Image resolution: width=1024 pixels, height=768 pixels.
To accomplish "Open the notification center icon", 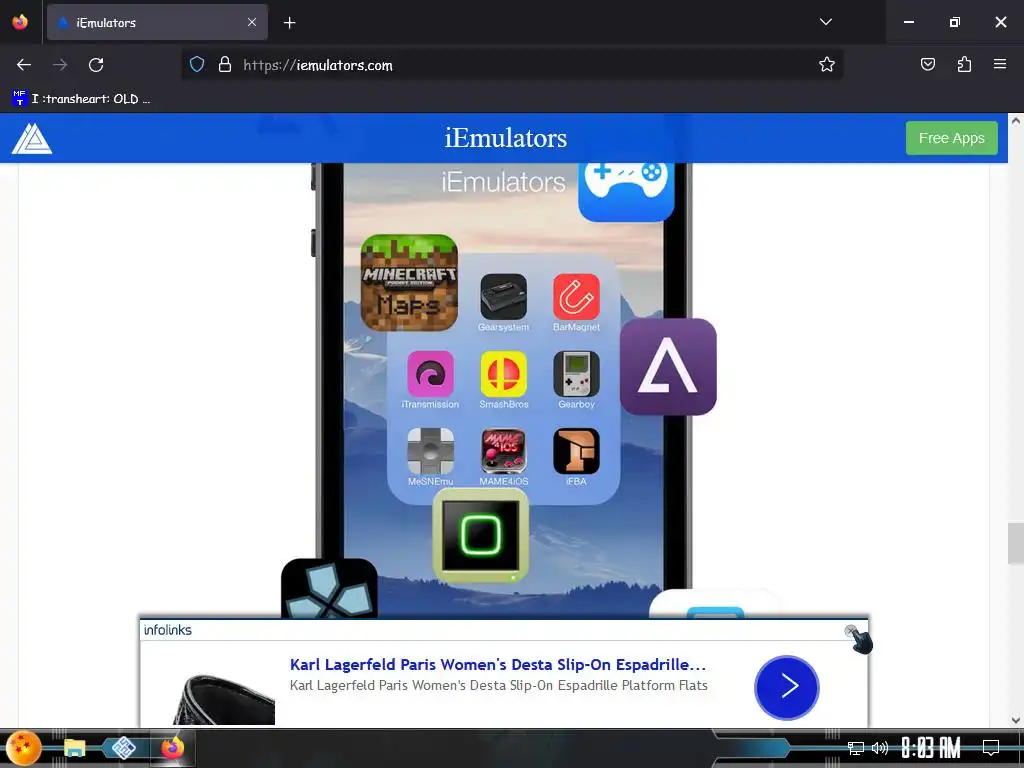I will point(991,748).
